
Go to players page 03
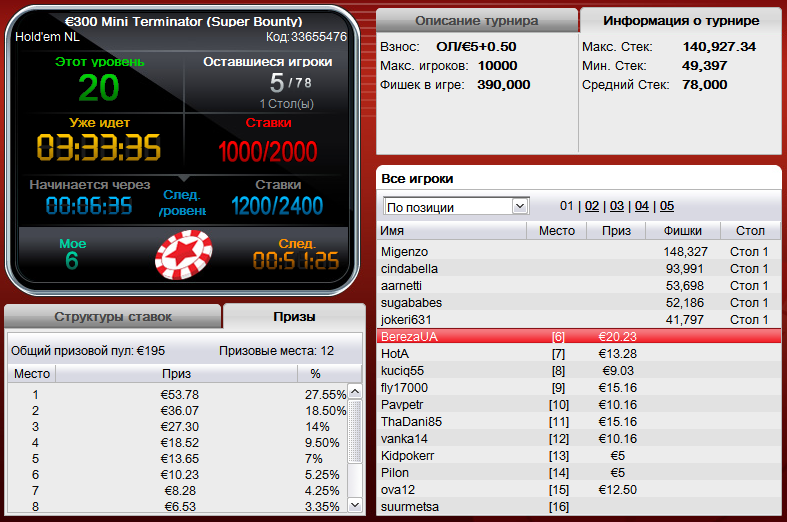tap(617, 206)
